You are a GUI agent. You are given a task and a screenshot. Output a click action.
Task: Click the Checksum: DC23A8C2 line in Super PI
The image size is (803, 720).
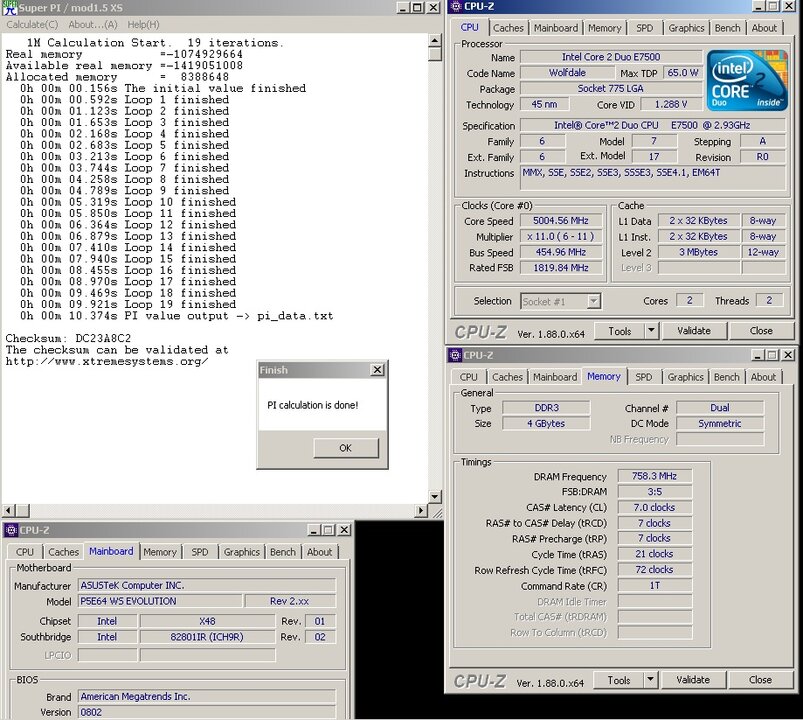tap(68, 338)
